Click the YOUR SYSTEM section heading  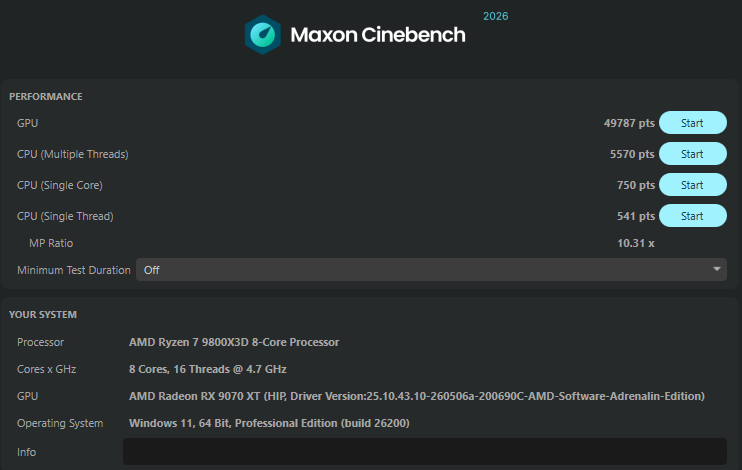43,315
